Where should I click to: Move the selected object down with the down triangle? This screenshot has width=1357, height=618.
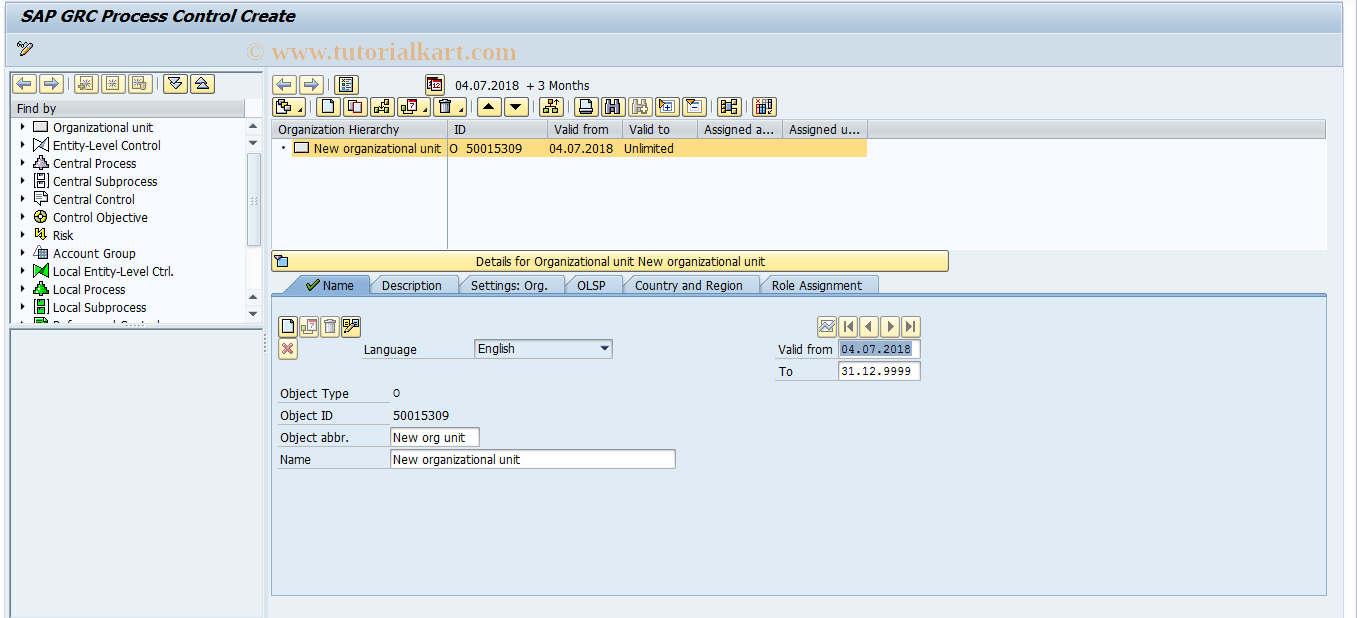coord(516,107)
